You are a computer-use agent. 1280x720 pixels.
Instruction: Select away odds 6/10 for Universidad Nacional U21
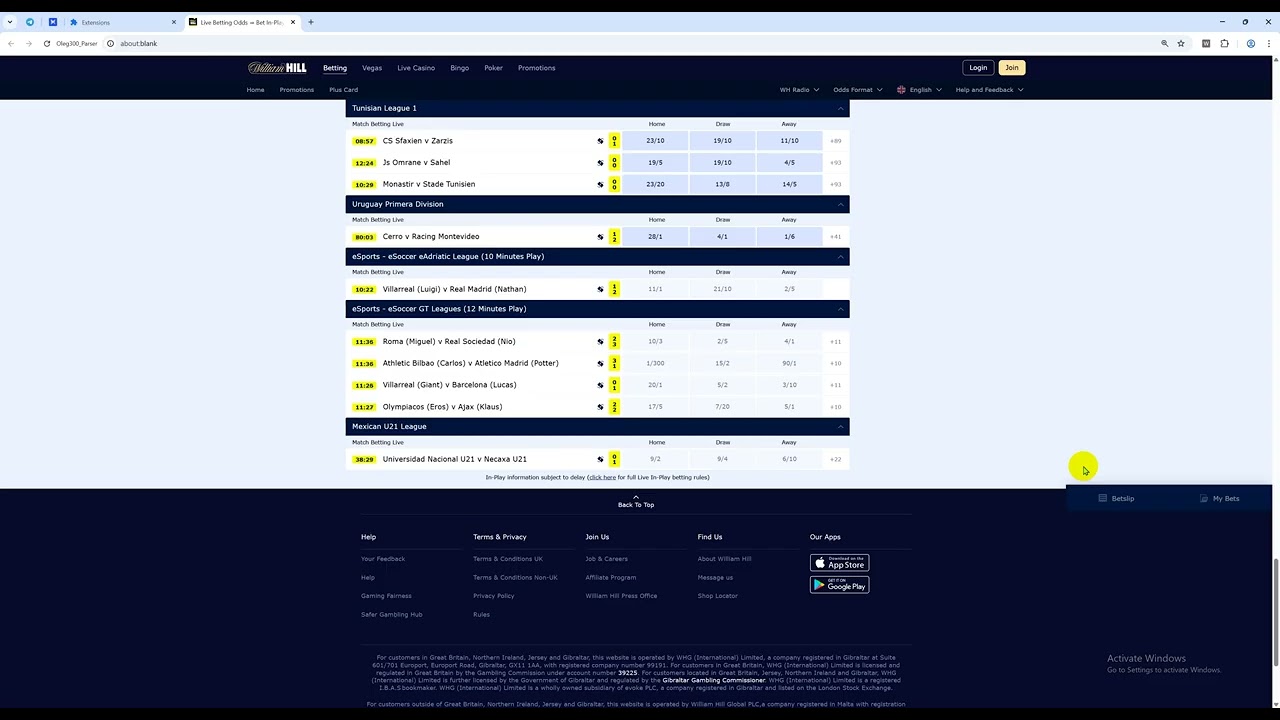[x=789, y=460]
